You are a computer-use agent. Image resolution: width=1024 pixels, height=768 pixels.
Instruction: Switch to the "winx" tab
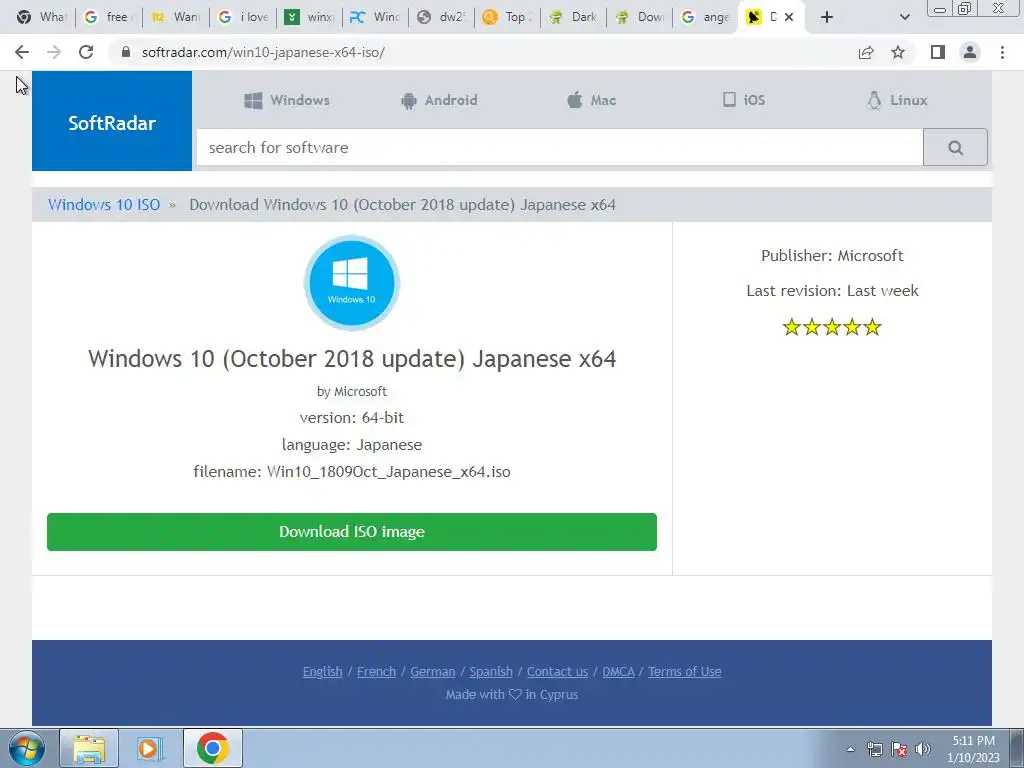pos(310,18)
